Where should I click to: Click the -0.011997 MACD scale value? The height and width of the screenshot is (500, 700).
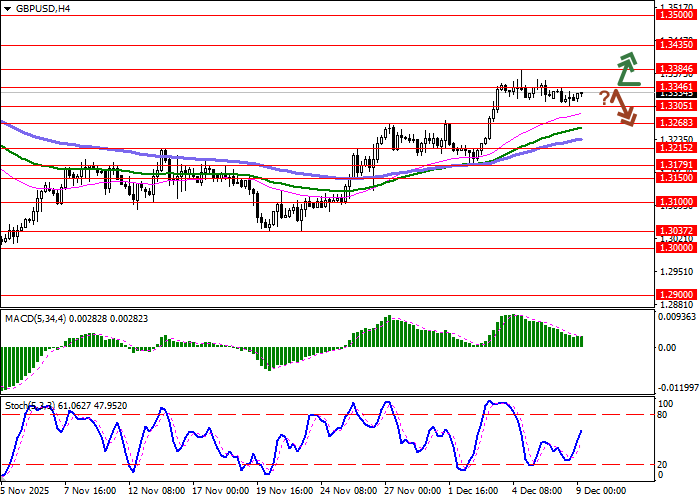point(679,388)
